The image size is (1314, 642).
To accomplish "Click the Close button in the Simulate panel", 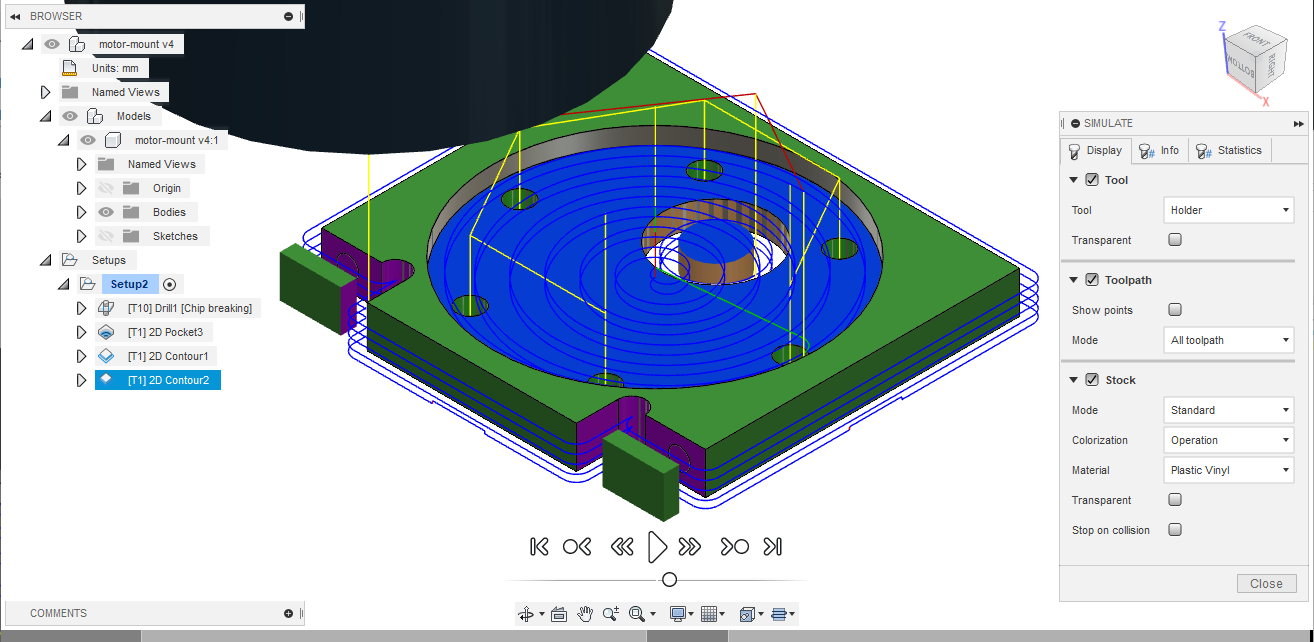I will click(x=1266, y=583).
